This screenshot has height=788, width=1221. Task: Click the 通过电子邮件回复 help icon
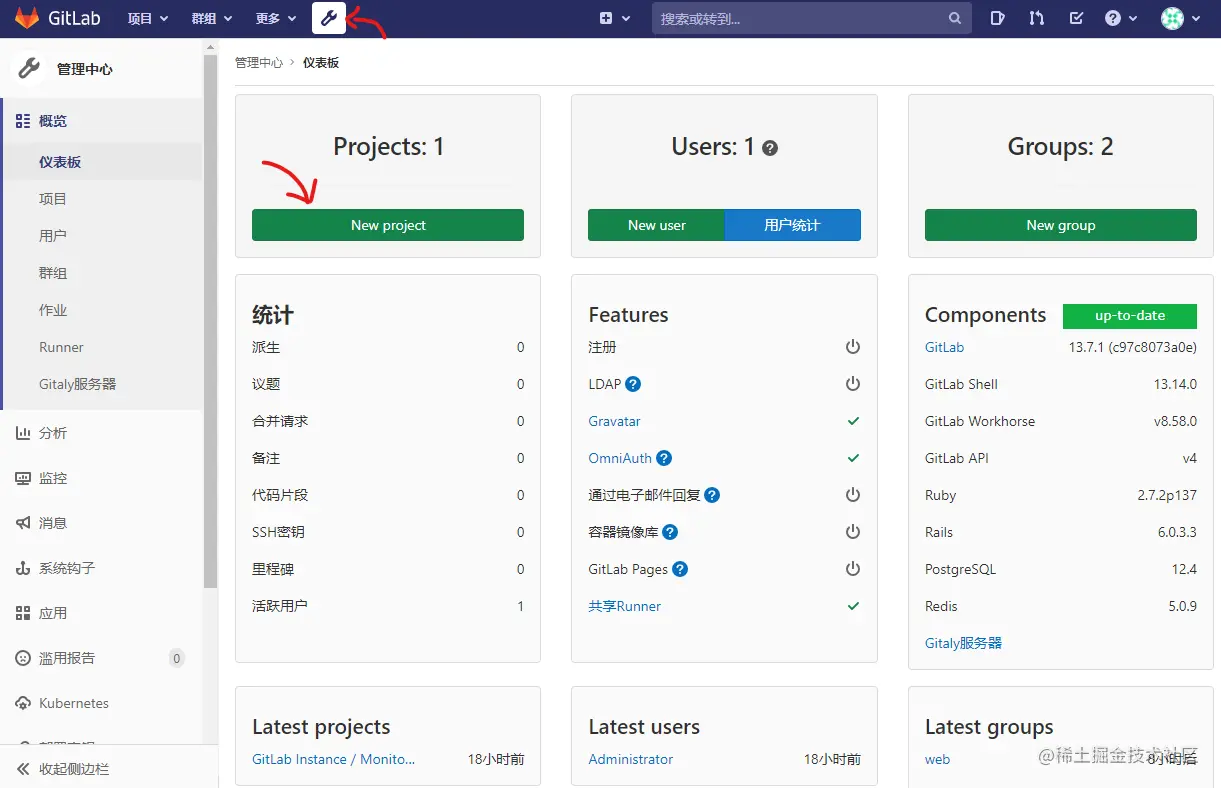pos(712,495)
